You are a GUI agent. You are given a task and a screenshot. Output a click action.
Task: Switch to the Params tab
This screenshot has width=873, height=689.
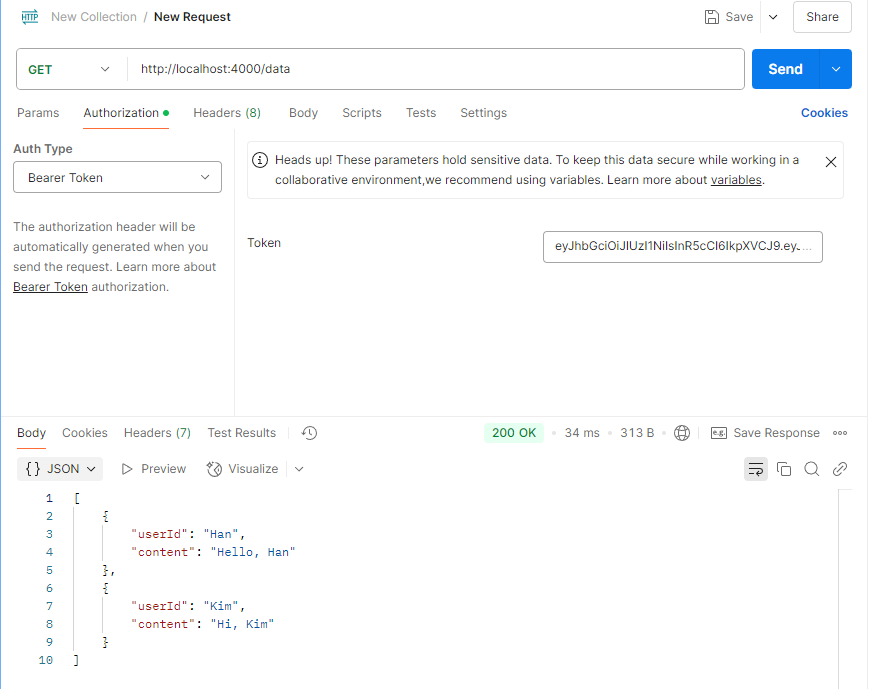point(38,113)
